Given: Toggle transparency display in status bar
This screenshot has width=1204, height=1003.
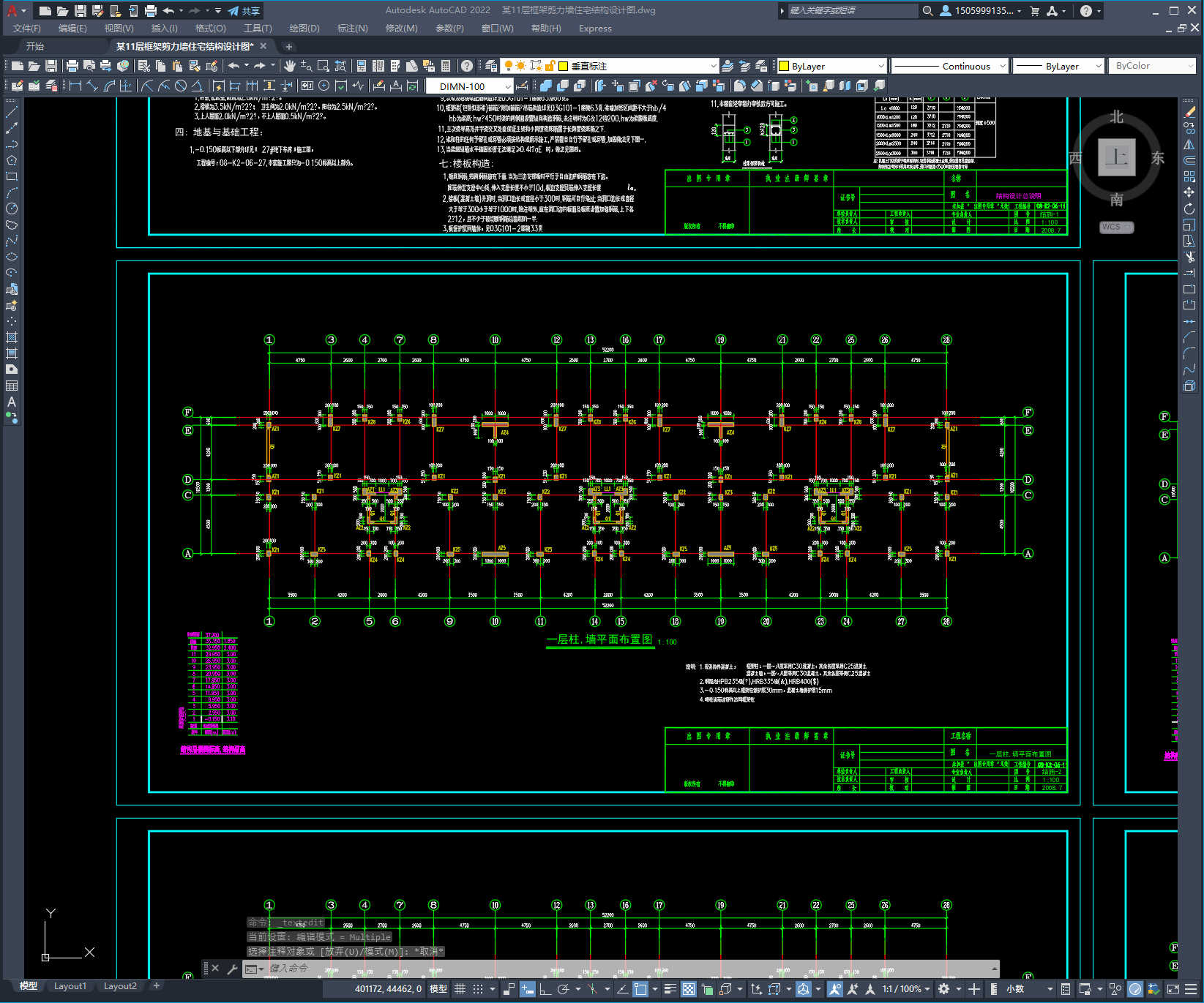Looking at the screenshot, I should click(x=689, y=989).
